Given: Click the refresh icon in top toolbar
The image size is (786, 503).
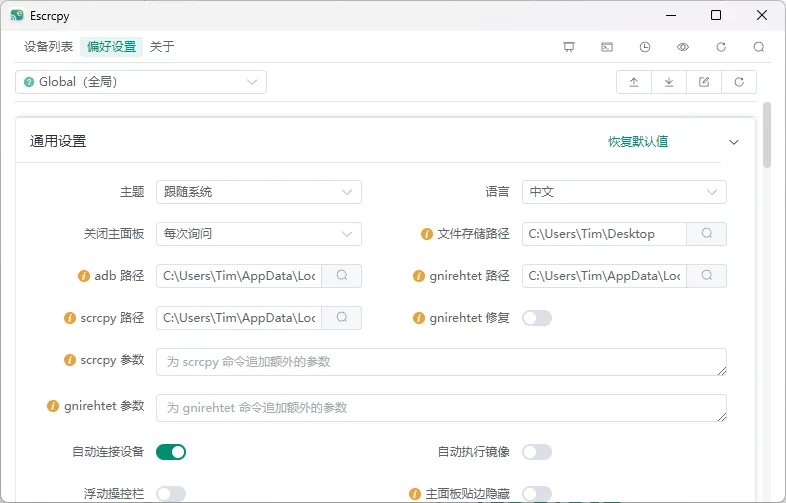Looking at the screenshot, I should (x=721, y=47).
